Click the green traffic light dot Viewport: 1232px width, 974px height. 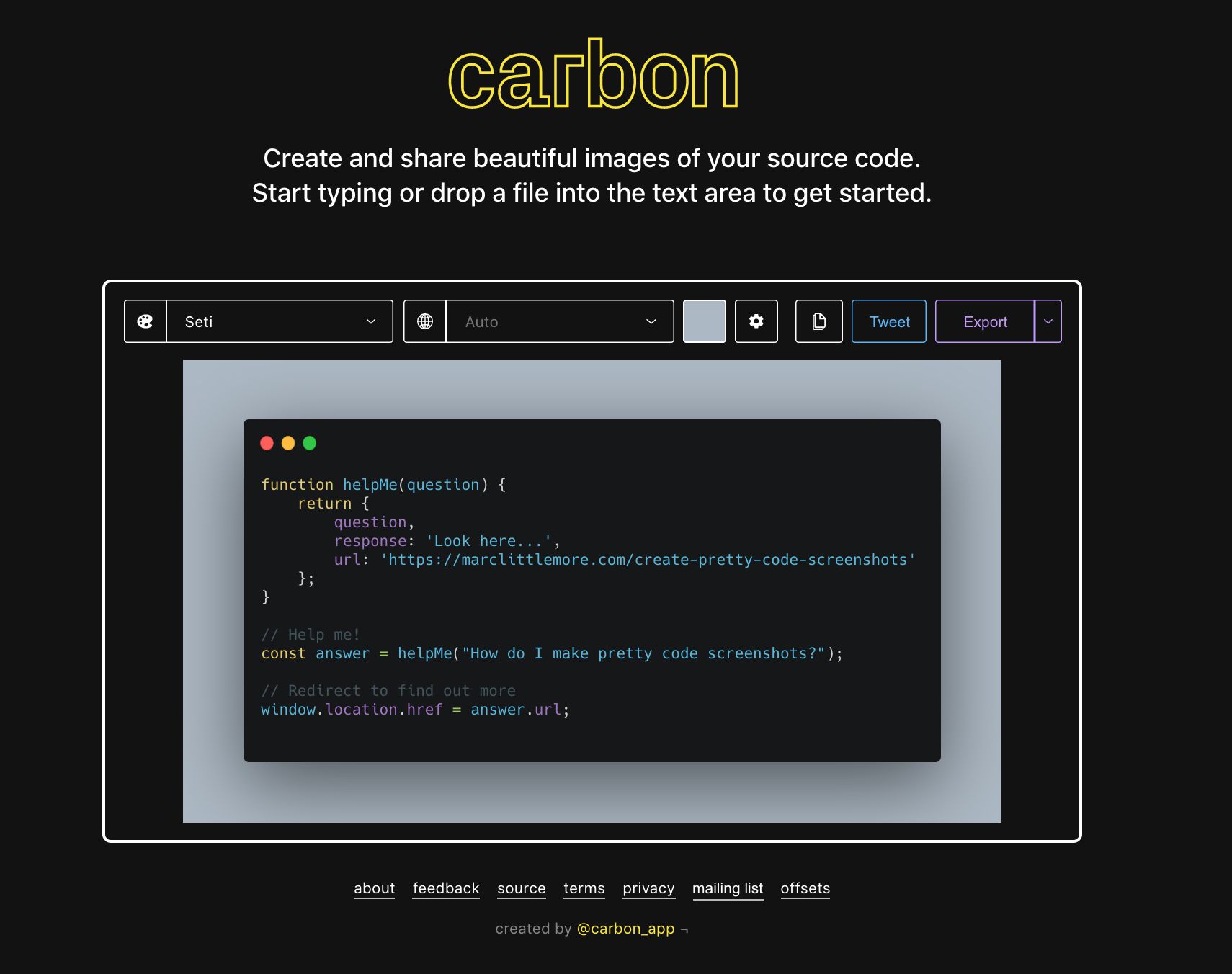(309, 444)
